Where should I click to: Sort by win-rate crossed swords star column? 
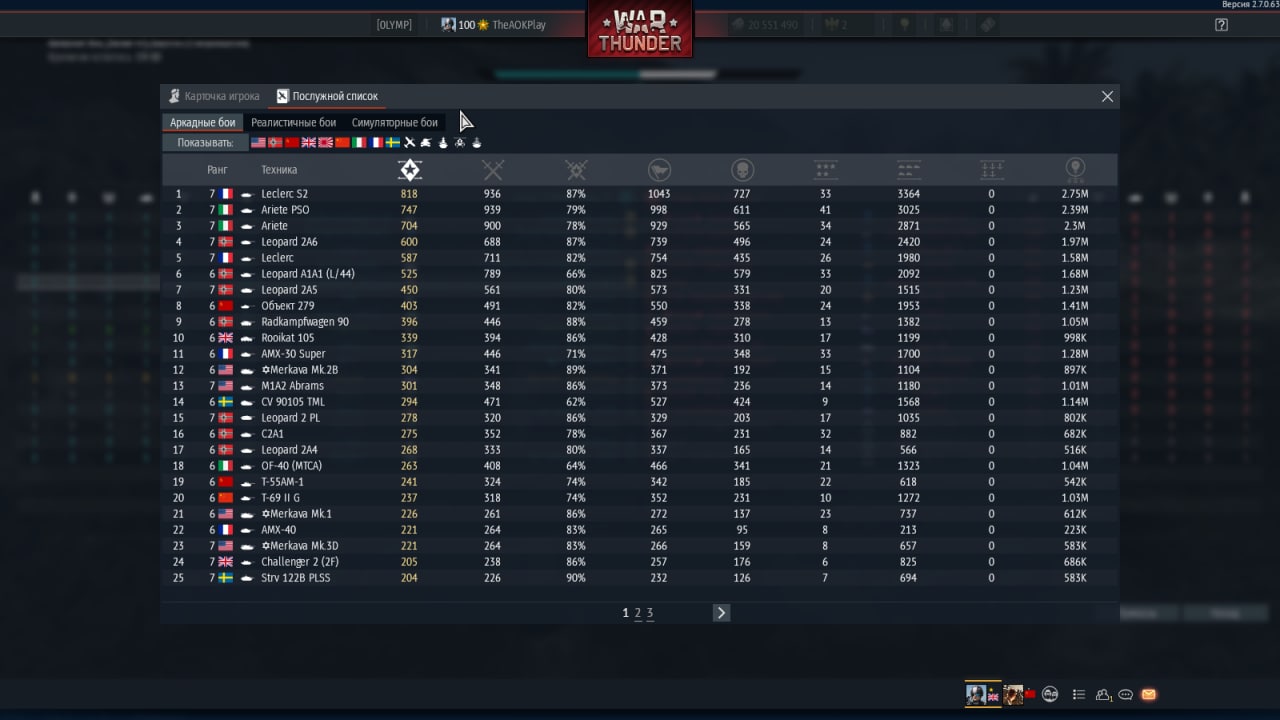coord(575,169)
